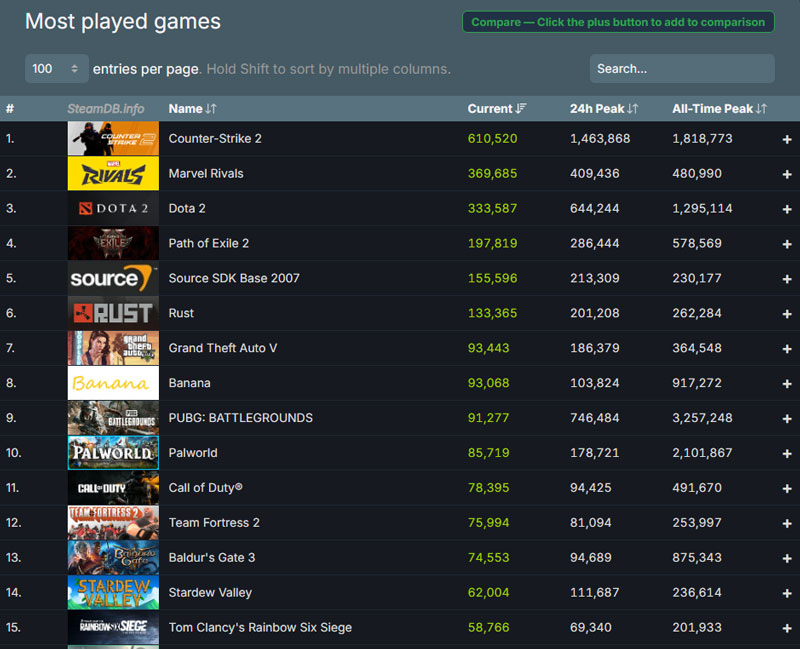Open Dota 2 name link
Image resolution: width=800 pixels, height=649 pixels.
[x=187, y=208]
